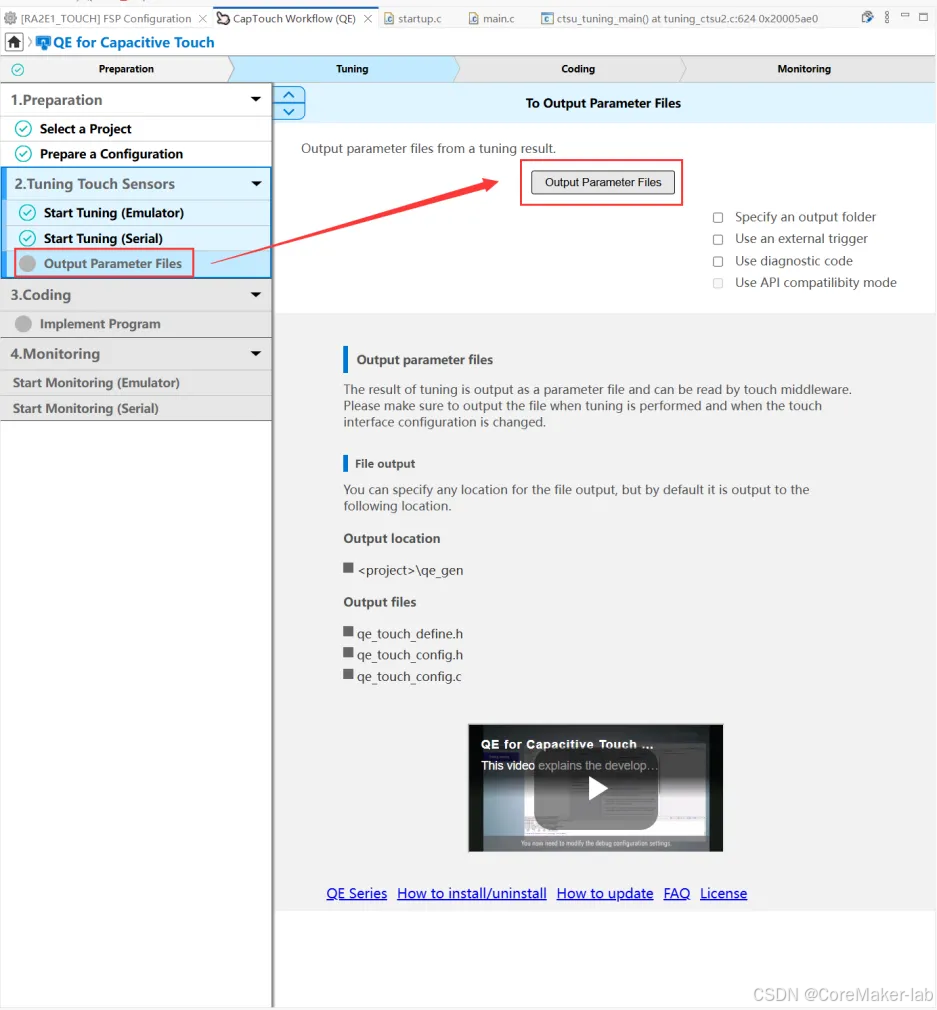Maximize the editor view pane
Screen dimensions: 937x1010
click(x=923, y=17)
